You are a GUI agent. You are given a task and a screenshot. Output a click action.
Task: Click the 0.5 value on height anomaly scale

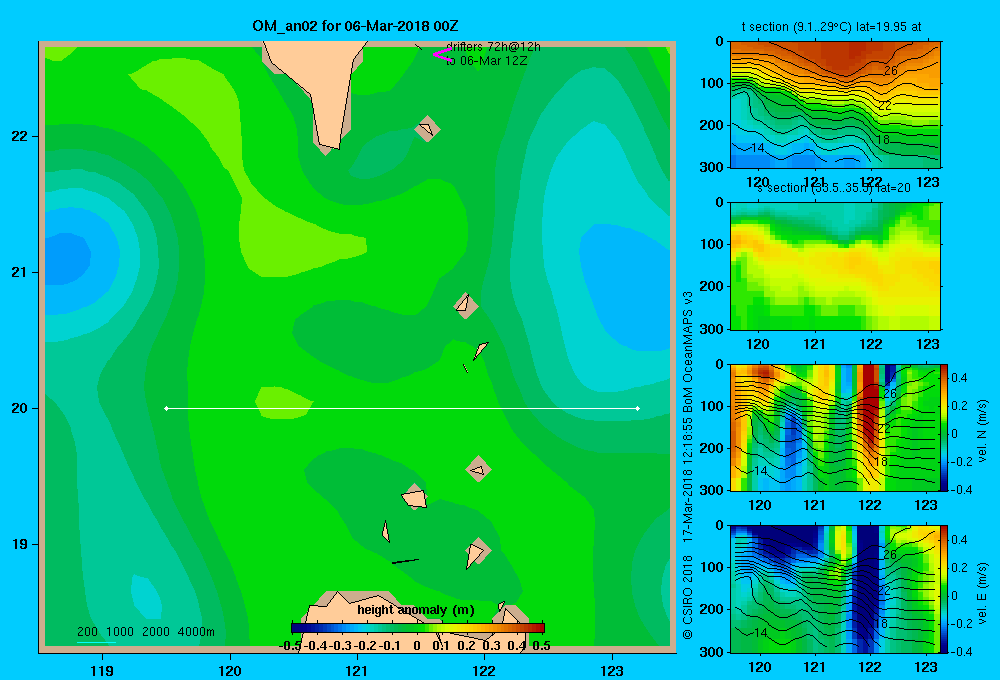pyautogui.click(x=541, y=646)
